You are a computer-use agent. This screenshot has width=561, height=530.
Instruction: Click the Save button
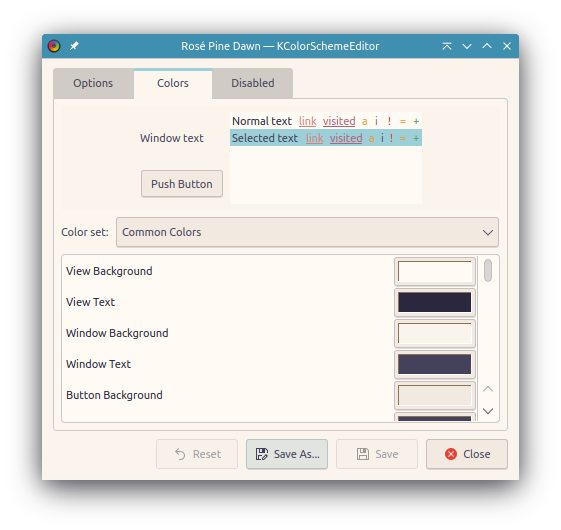point(377,454)
